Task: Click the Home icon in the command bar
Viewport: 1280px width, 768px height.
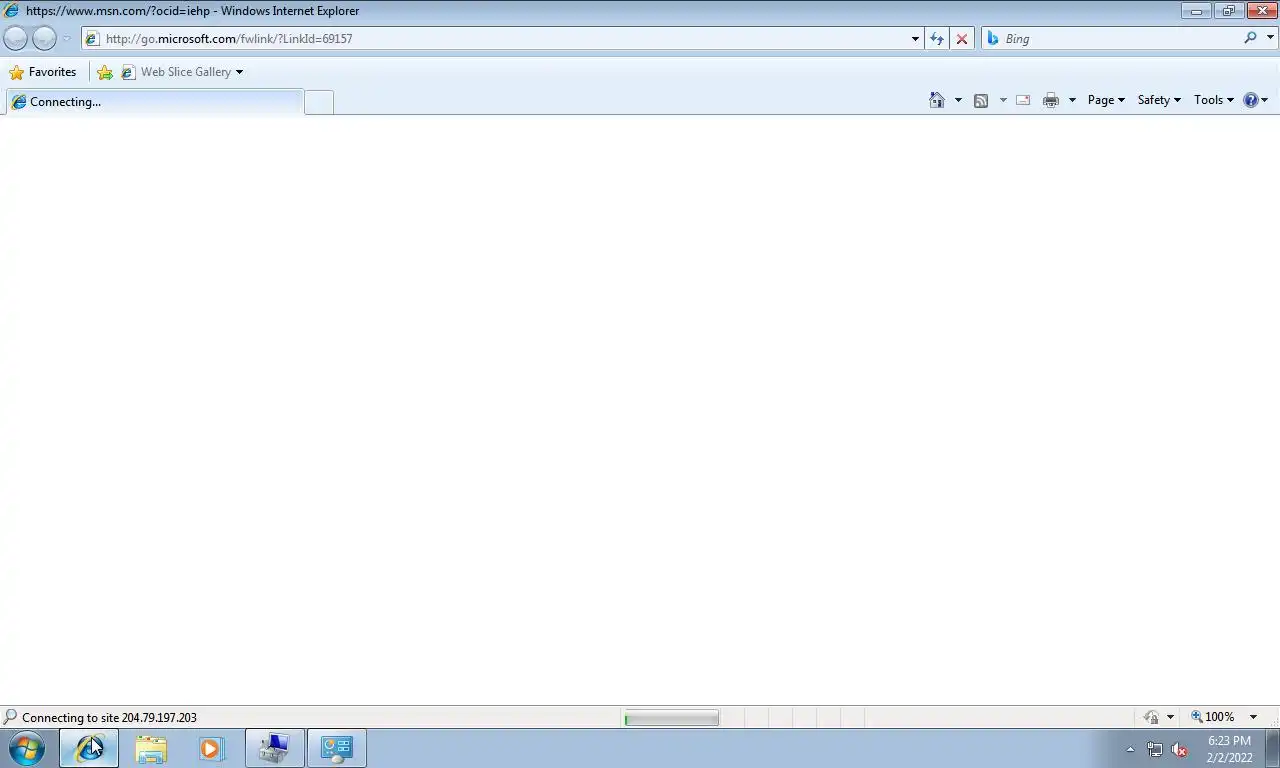Action: [x=937, y=100]
